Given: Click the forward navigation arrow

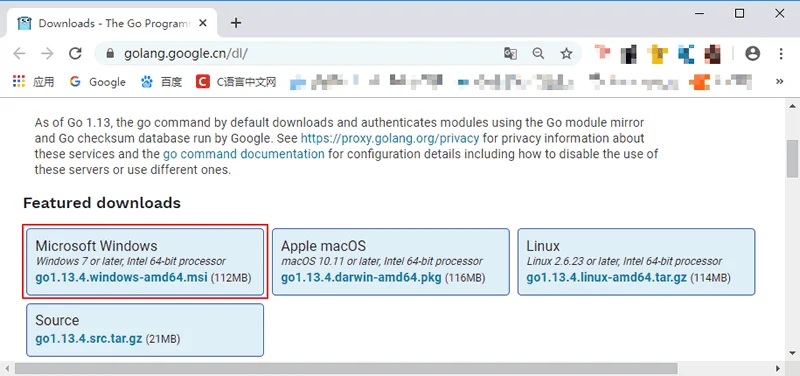Looking at the screenshot, I should tap(47, 54).
